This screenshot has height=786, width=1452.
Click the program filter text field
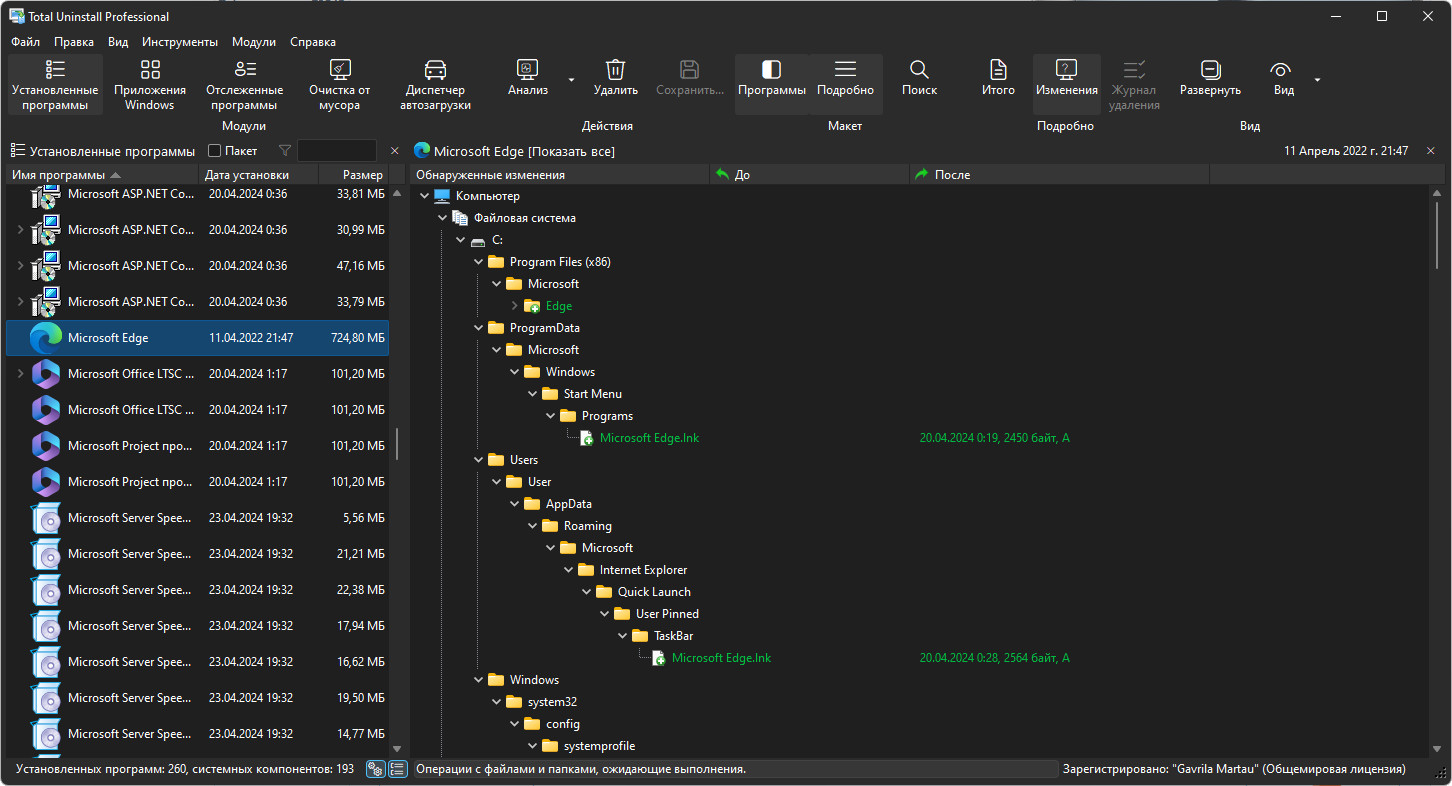pyautogui.click(x=337, y=151)
